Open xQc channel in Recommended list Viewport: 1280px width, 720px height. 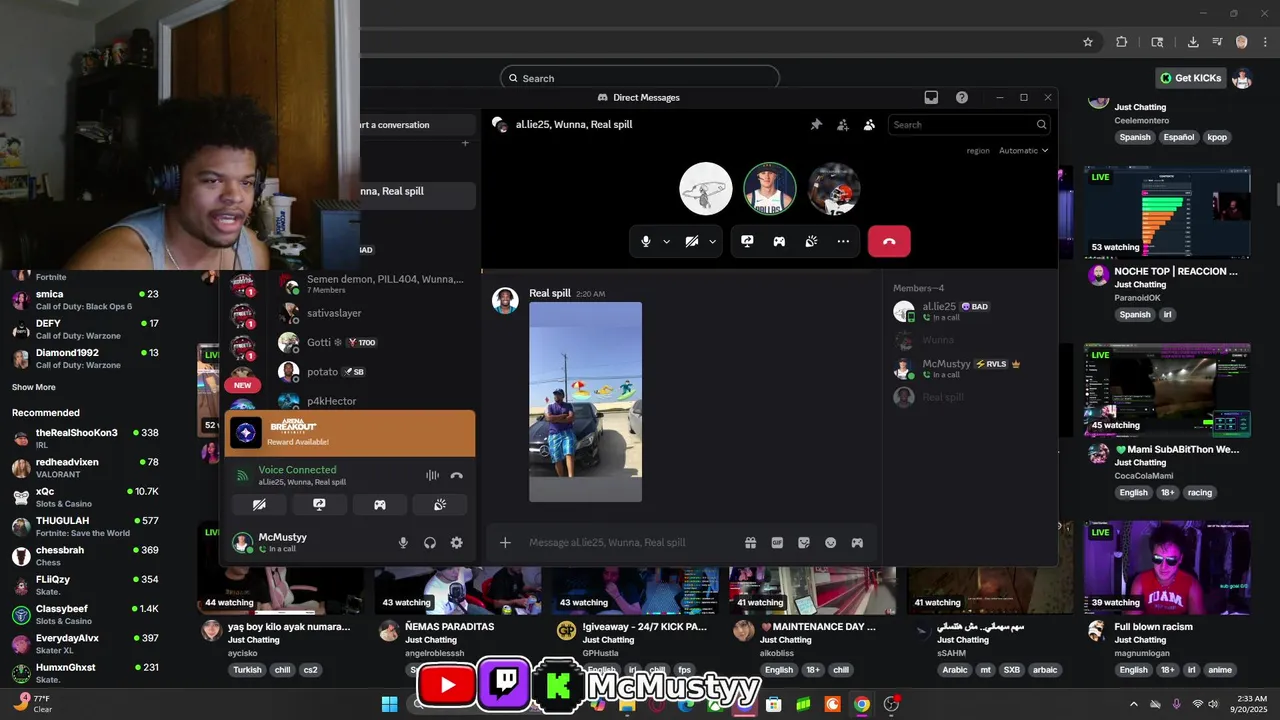point(85,497)
